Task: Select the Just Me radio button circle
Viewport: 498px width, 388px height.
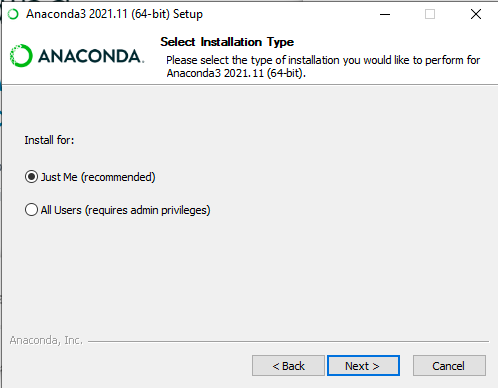Action: coord(31,177)
